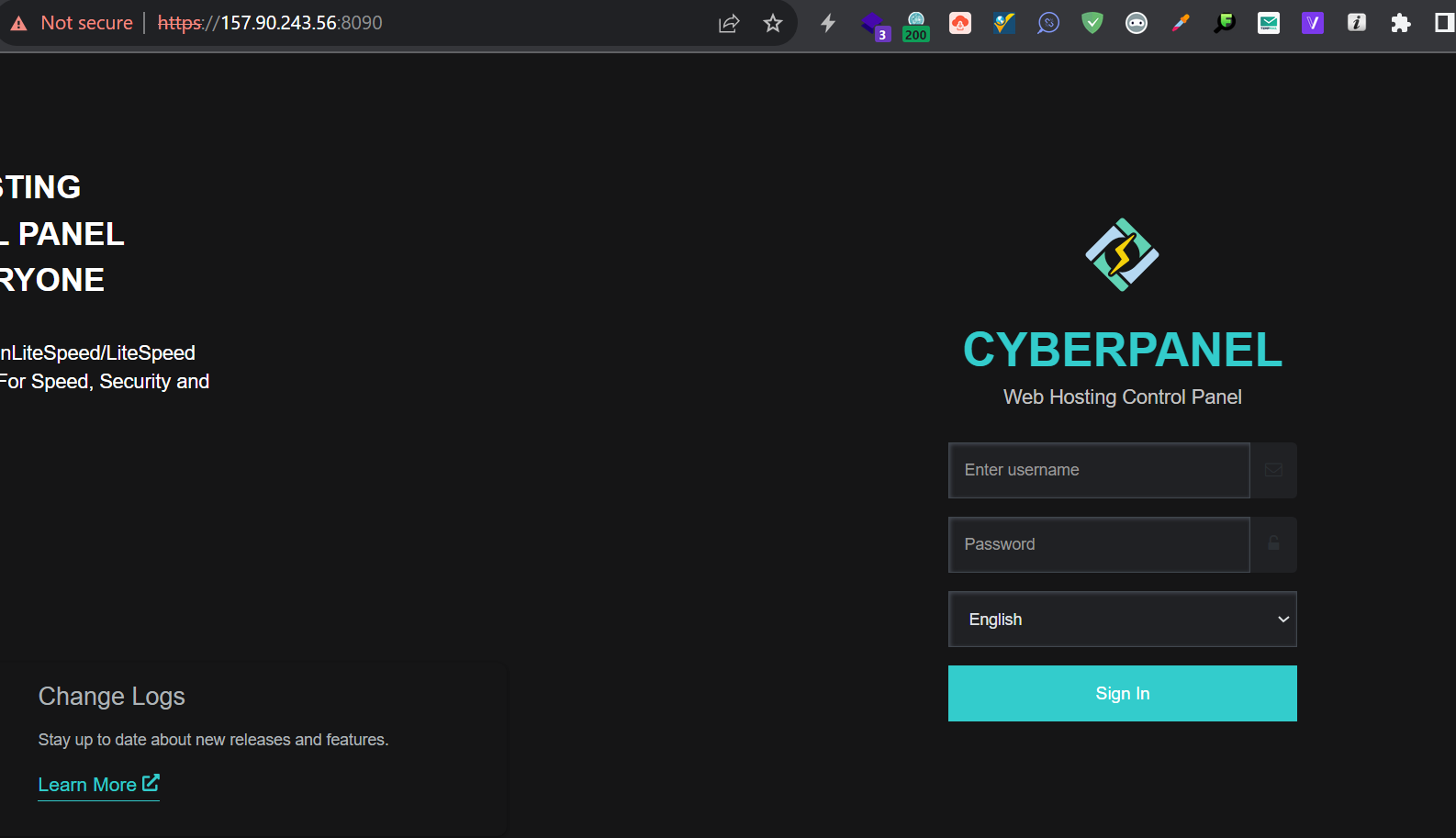The height and width of the screenshot is (838, 1456).
Task: Open the temp mail envelope extension
Action: click(1269, 23)
